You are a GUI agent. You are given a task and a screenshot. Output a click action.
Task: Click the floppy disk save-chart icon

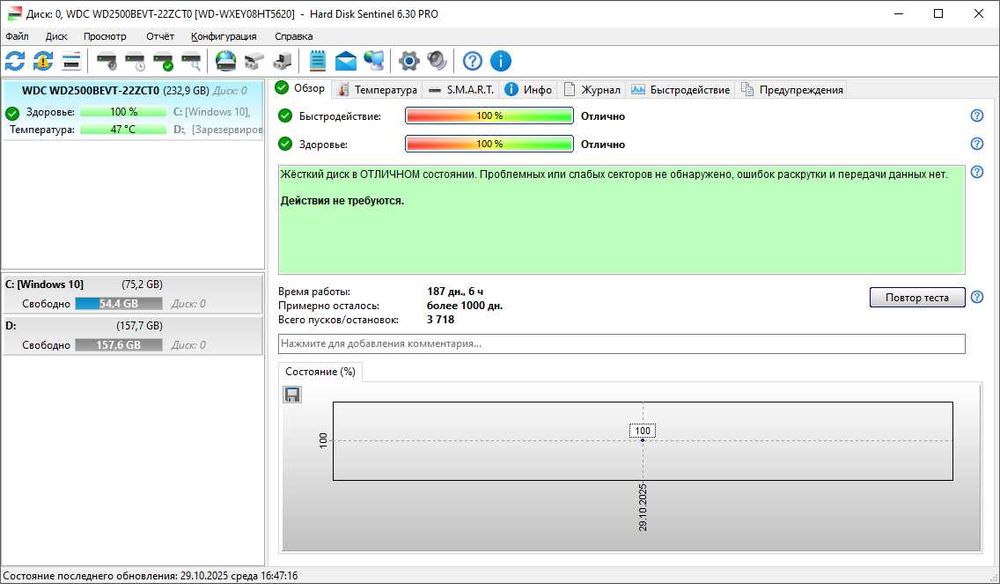(x=292, y=395)
